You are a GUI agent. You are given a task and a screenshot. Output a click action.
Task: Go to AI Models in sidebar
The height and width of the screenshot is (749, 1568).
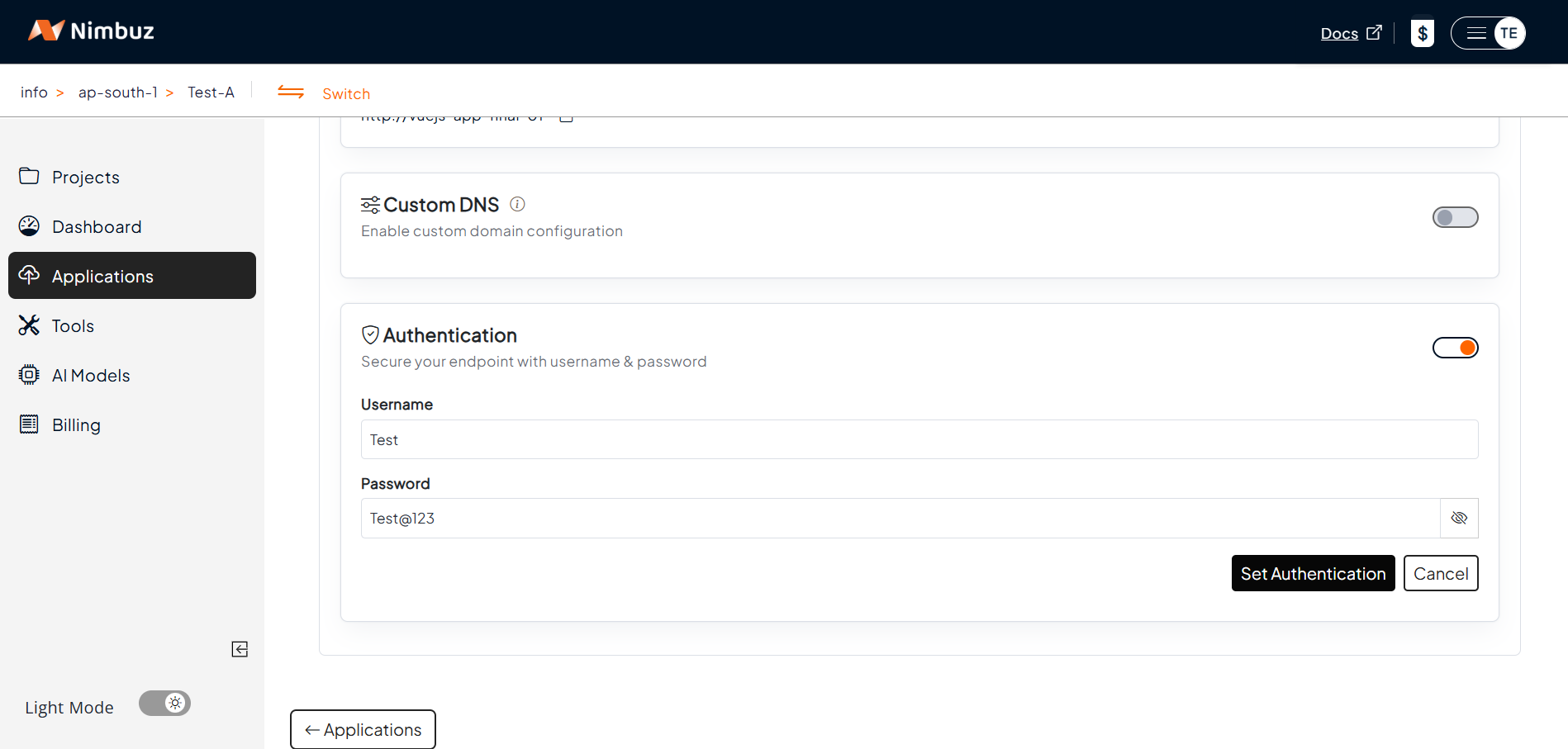pos(91,376)
